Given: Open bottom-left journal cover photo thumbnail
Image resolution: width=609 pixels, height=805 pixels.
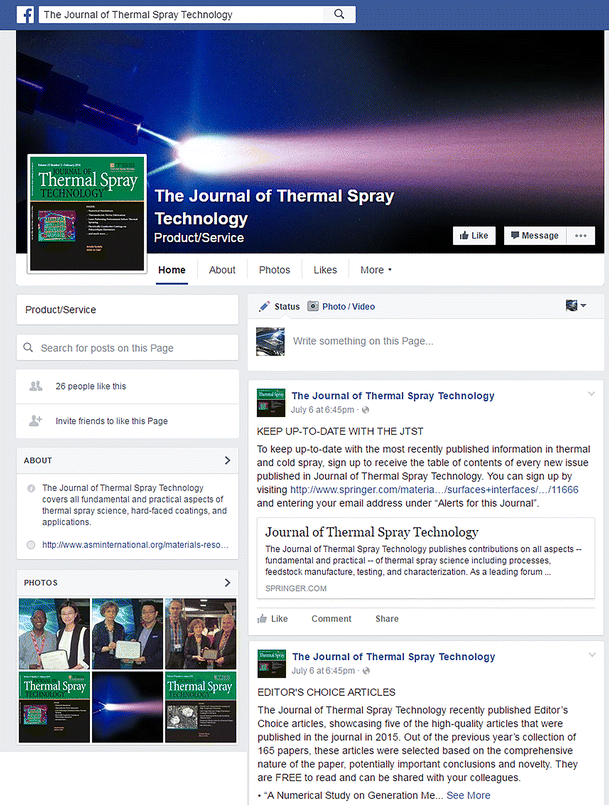Looking at the screenshot, I should pos(54,707).
